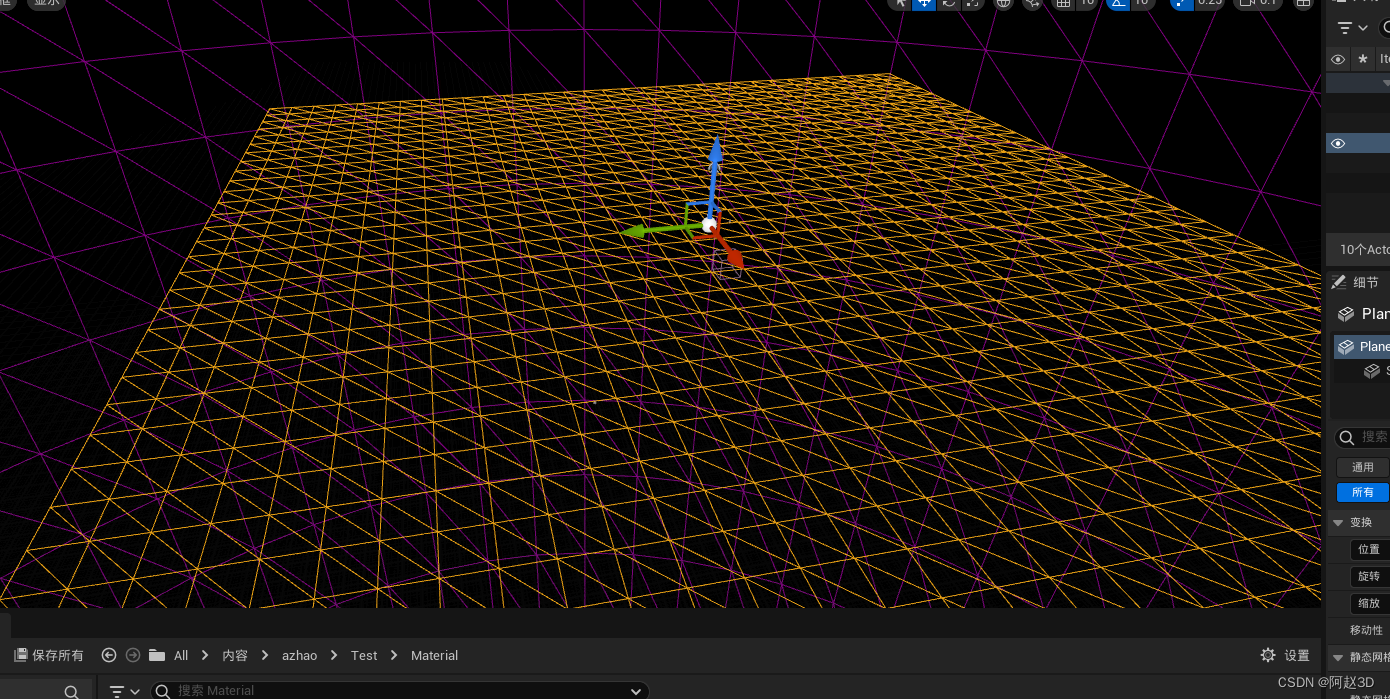Screen dimensions: 1390x699
Task: Select the static mesh component under Plane
Action: (x=1376, y=371)
